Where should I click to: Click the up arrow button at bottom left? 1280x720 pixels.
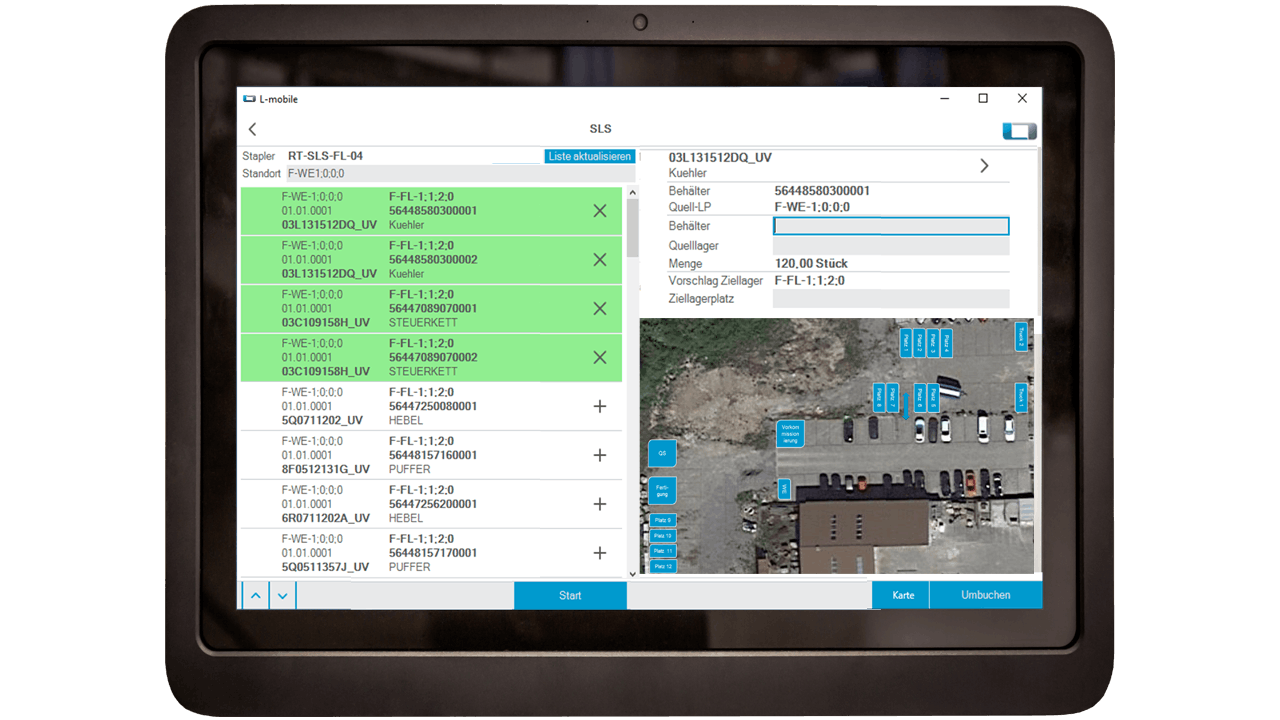point(256,595)
